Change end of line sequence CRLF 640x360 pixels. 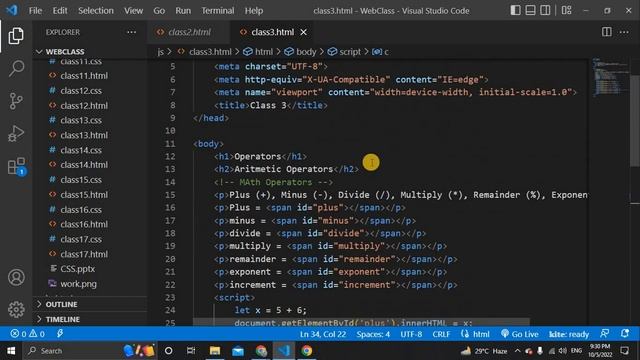point(441,334)
